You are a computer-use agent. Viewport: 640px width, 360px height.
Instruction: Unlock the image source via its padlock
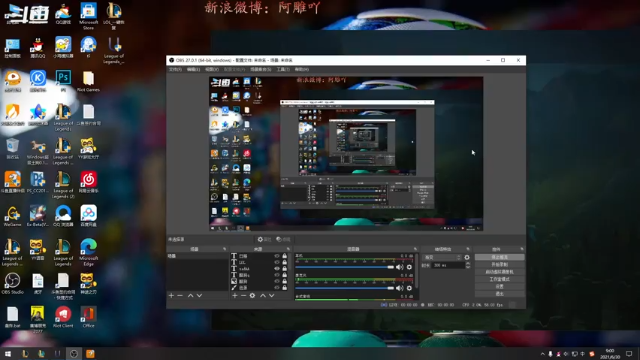click(284, 281)
